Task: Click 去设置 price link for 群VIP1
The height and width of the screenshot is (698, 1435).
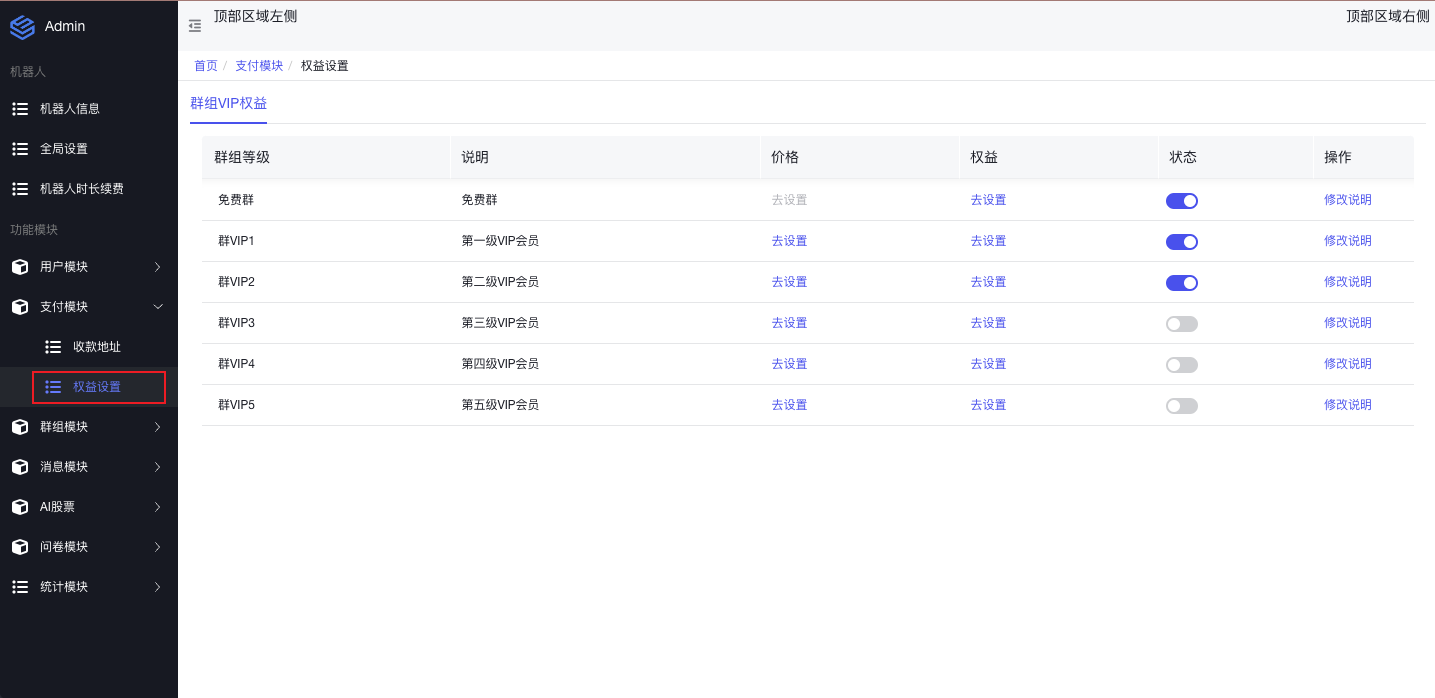Action: 789,241
